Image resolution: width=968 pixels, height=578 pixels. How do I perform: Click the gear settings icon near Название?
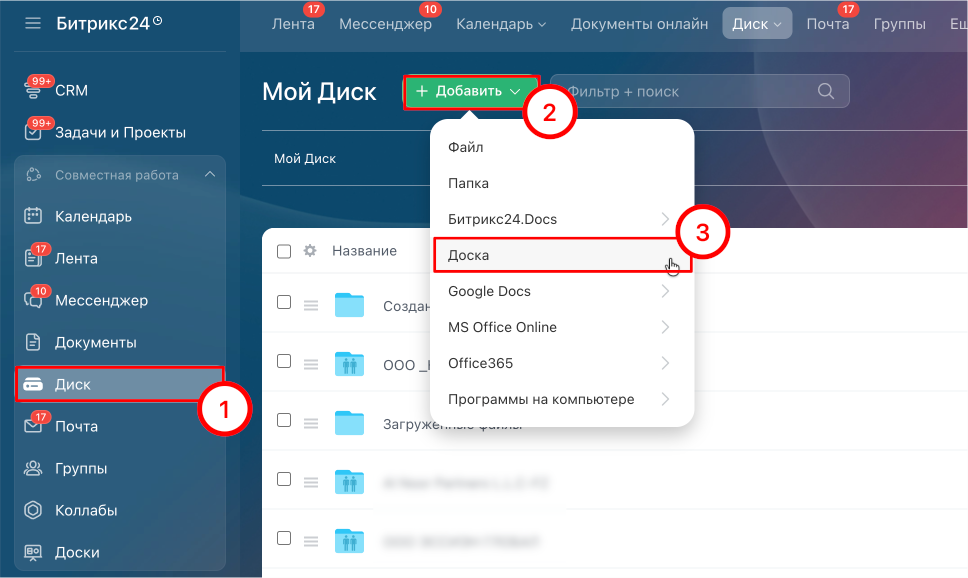pos(310,251)
